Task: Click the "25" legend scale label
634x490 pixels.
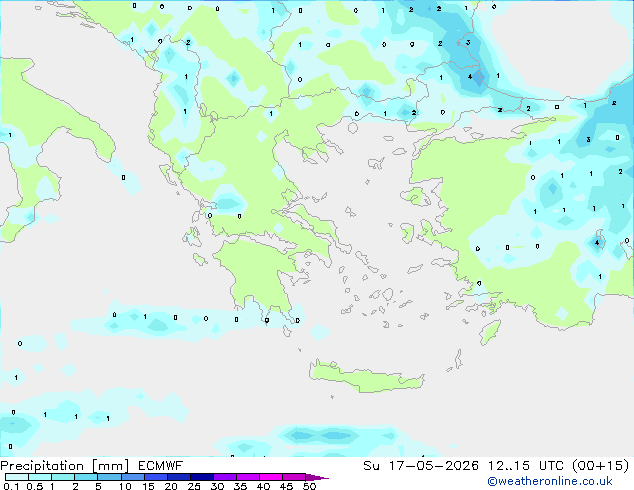Action: point(194,486)
